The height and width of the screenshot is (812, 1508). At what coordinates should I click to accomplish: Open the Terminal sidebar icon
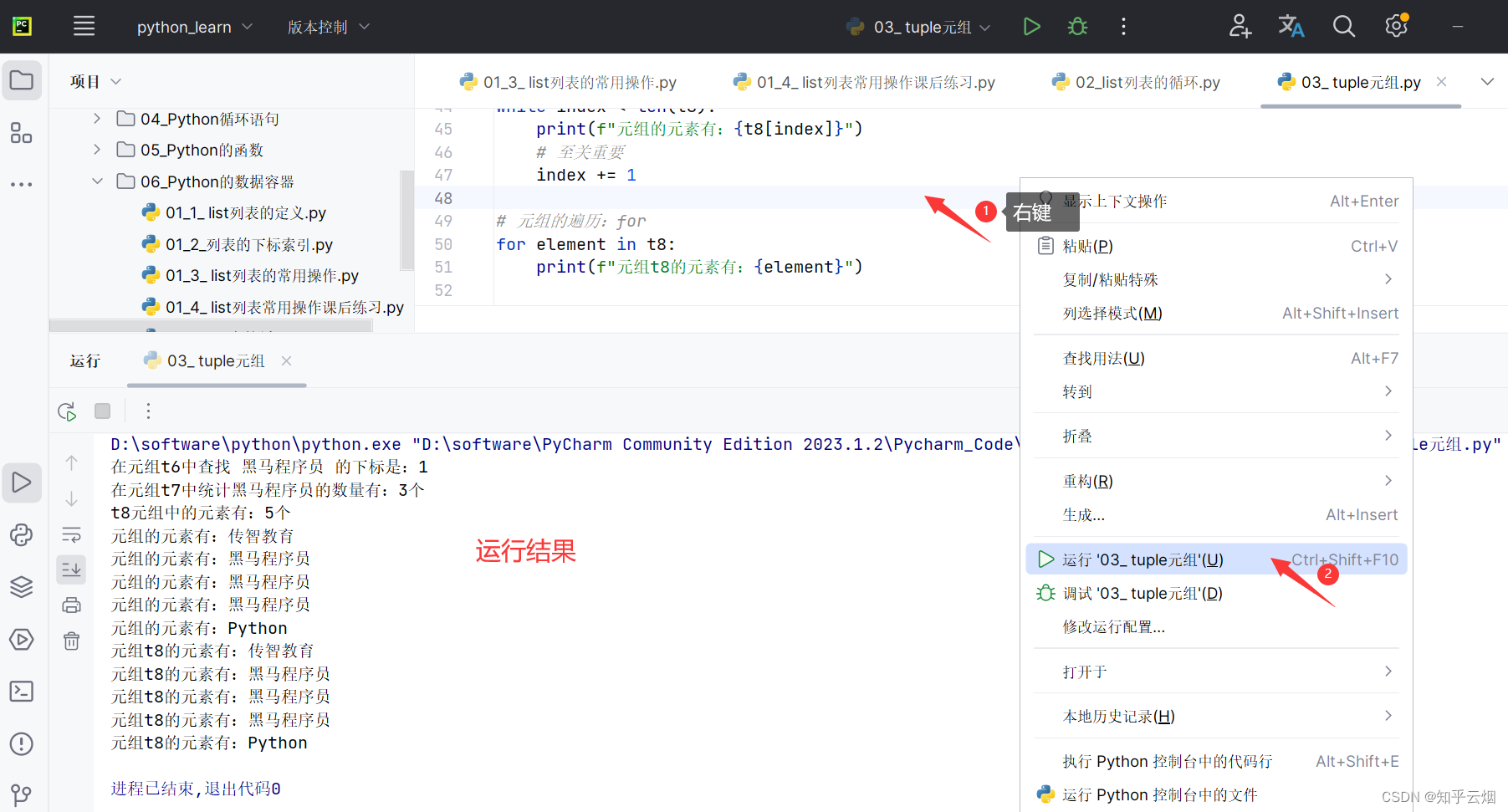(22, 692)
